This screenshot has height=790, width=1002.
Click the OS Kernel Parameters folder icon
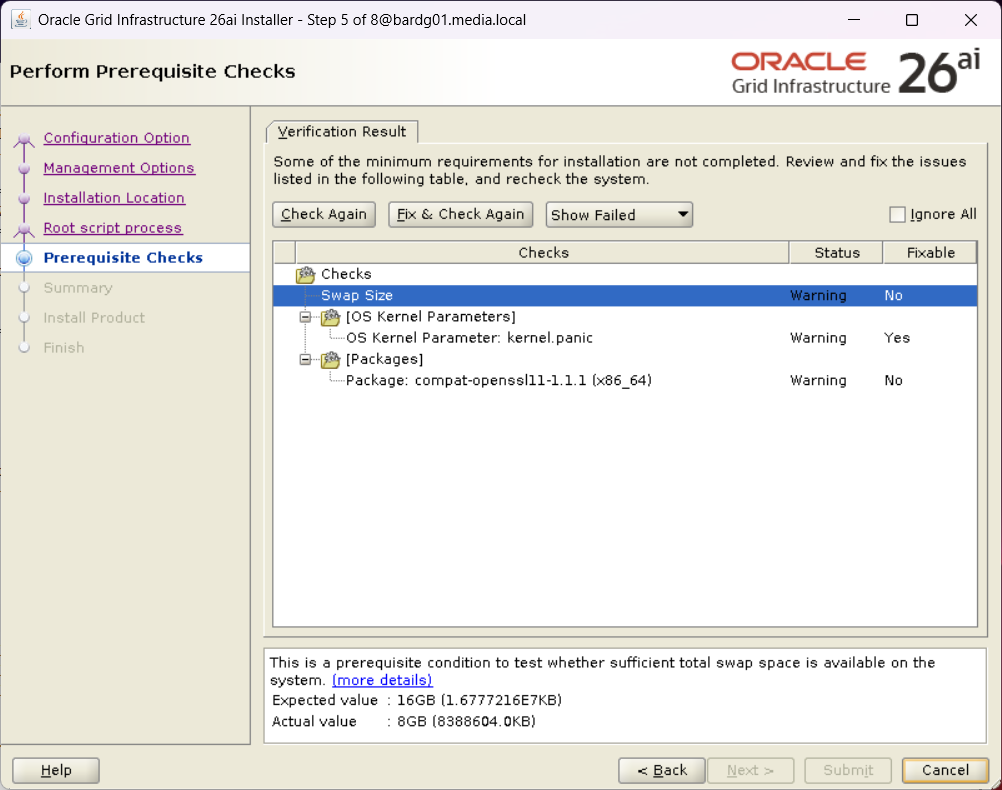click(x=330, y=317)
